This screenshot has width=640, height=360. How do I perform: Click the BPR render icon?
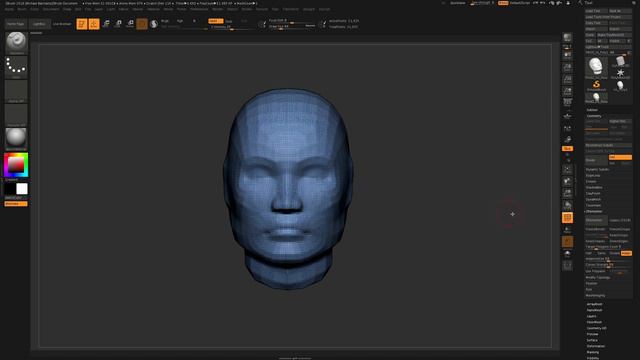pos(567,38)
